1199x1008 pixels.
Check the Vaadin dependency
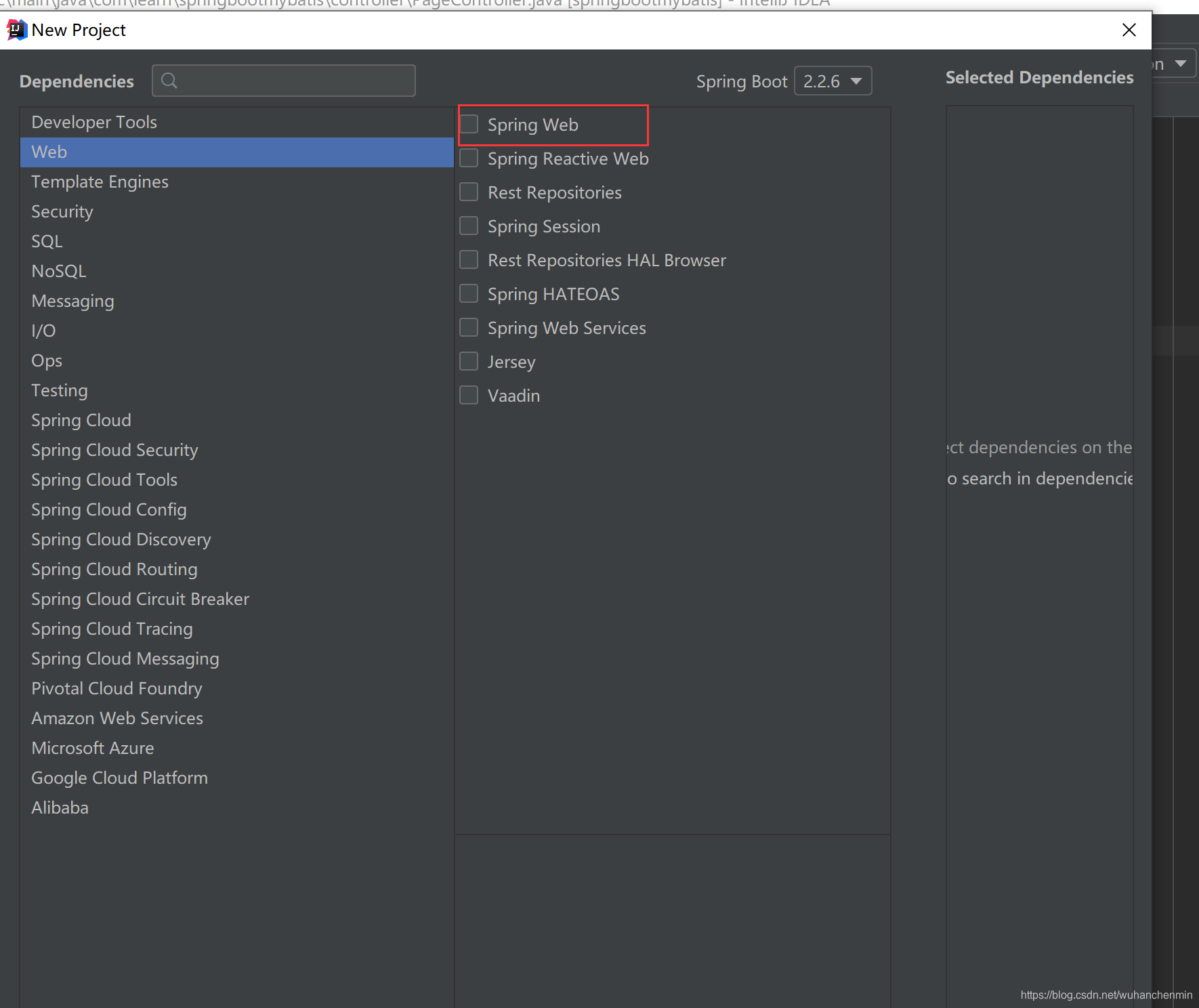(x=469, y=395)
